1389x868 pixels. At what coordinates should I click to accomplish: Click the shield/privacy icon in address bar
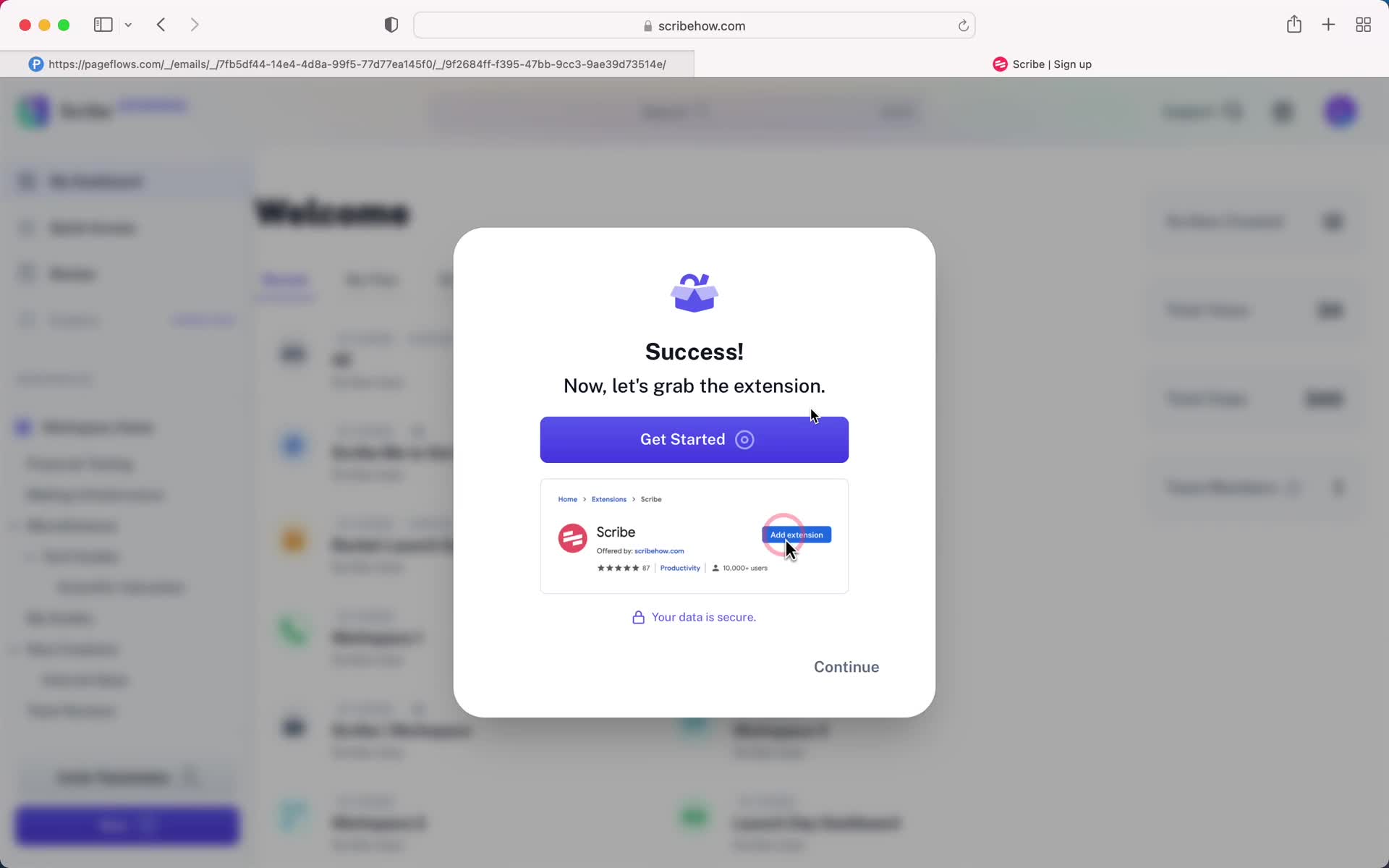390,25
